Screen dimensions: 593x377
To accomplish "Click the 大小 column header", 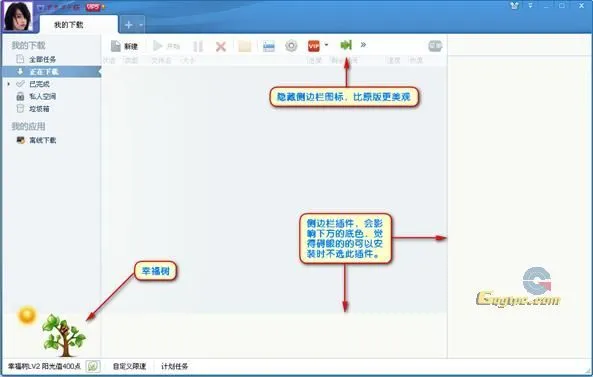I will (x=188, y=60).
